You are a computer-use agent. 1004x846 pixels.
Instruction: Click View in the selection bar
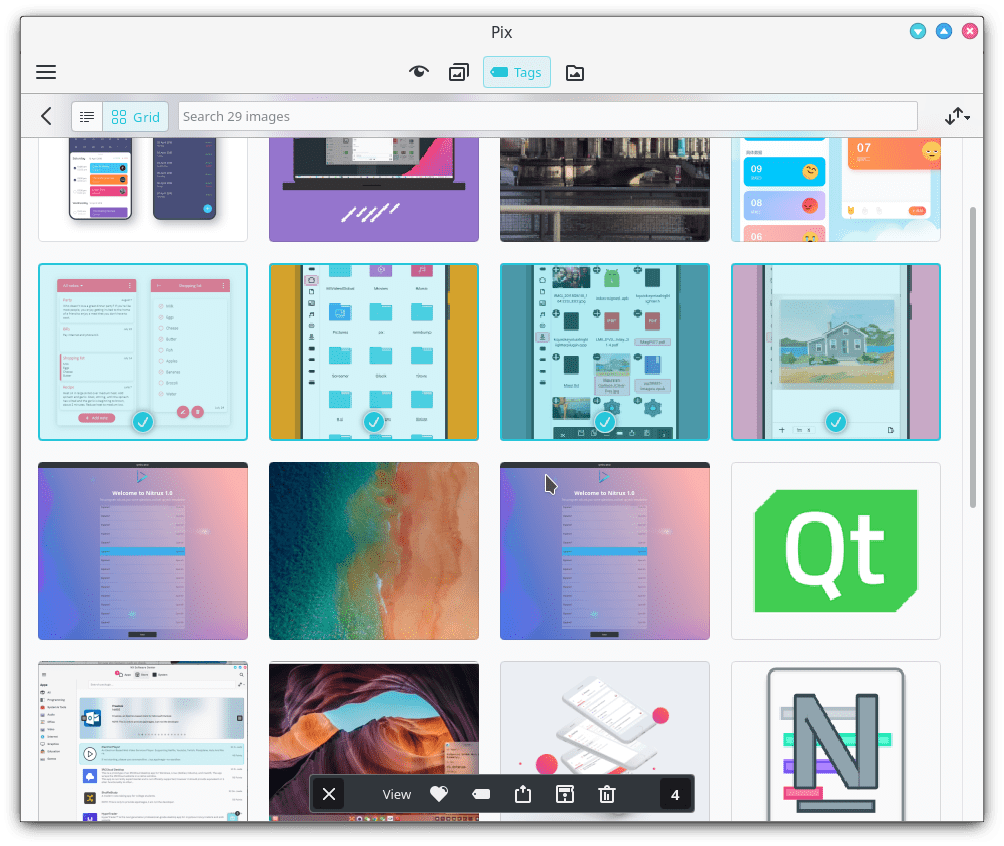coord(397,794)
